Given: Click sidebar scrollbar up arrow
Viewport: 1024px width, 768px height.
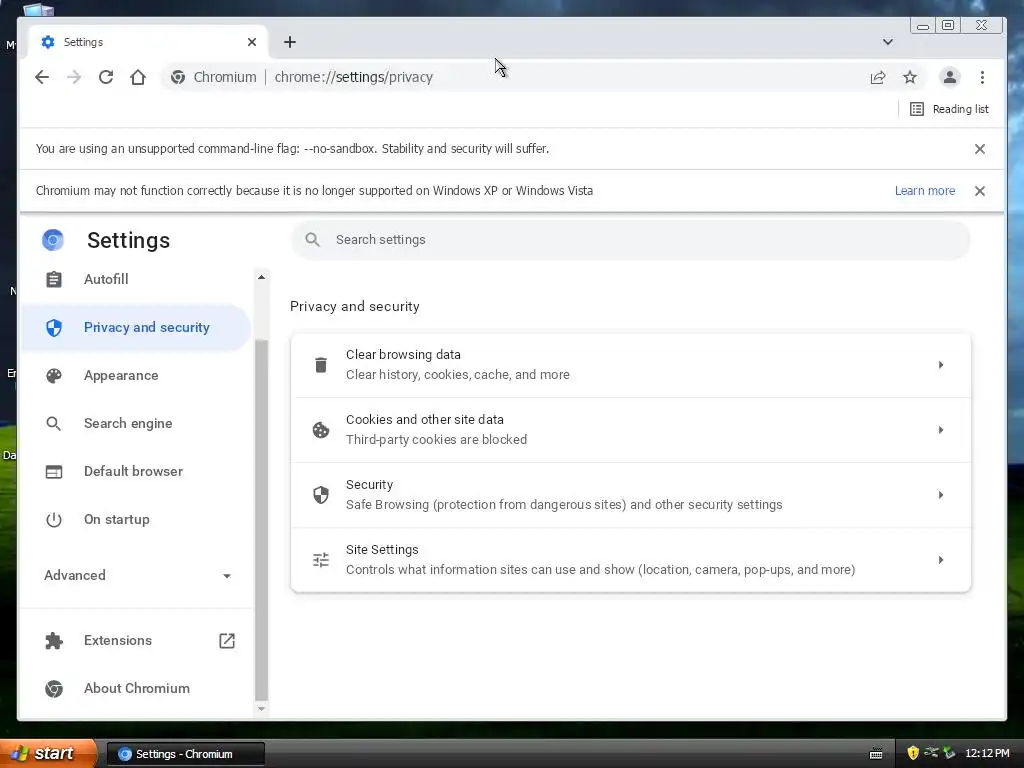Looking at the screenshot, I should point(261,277).
